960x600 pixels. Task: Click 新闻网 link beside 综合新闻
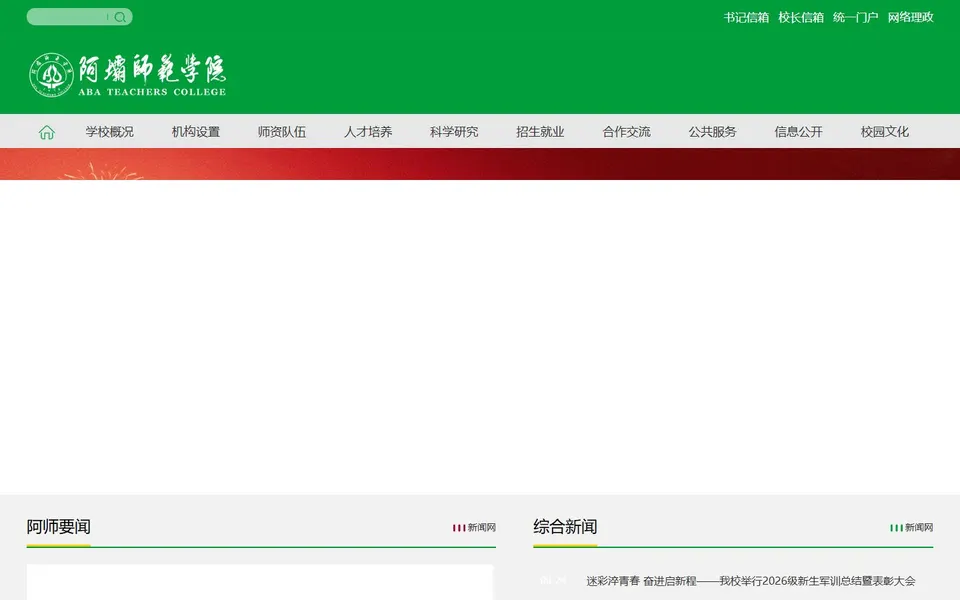912,527
